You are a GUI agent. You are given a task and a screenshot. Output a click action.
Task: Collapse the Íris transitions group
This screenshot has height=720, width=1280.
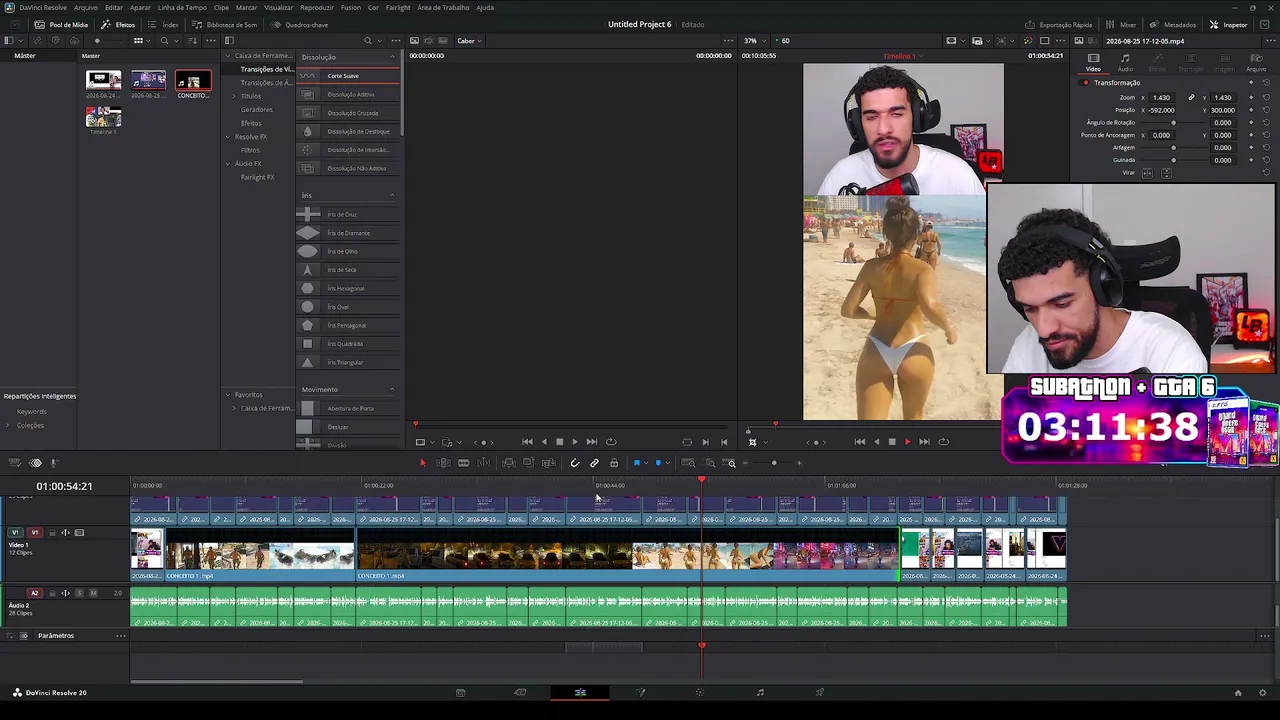tap(392, 195)
